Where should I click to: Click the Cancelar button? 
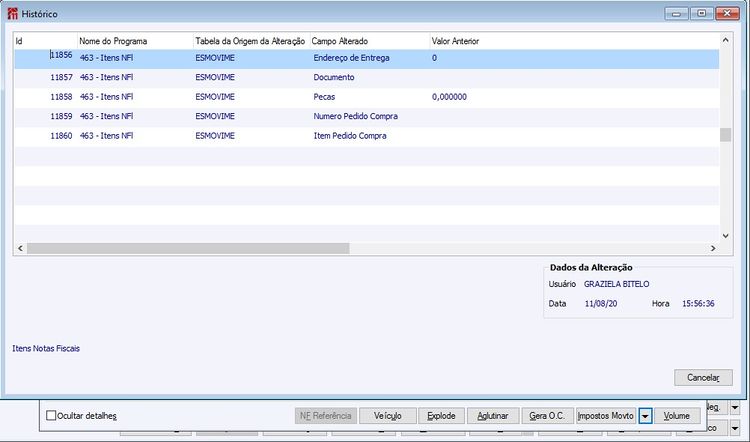tap(703, 377)
